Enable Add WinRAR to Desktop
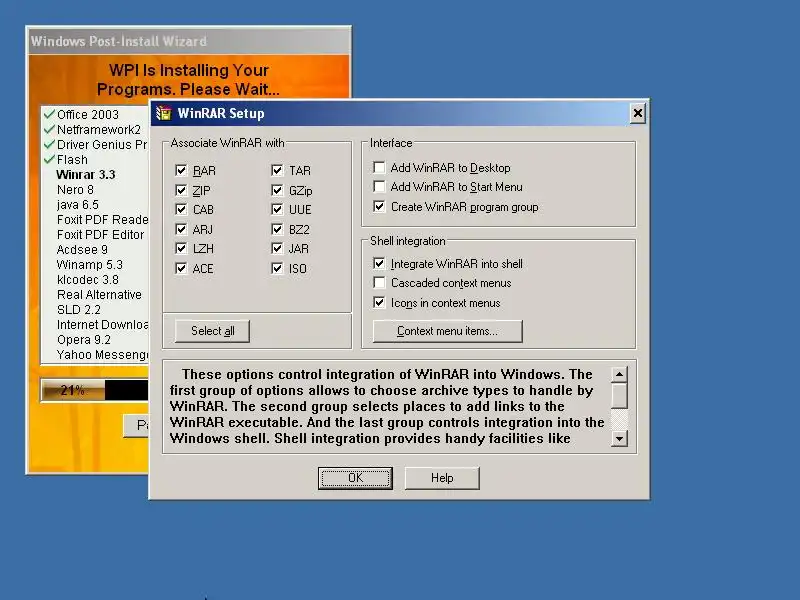The width and height of the screenshot is (800, 600). (x=379, y=167)
